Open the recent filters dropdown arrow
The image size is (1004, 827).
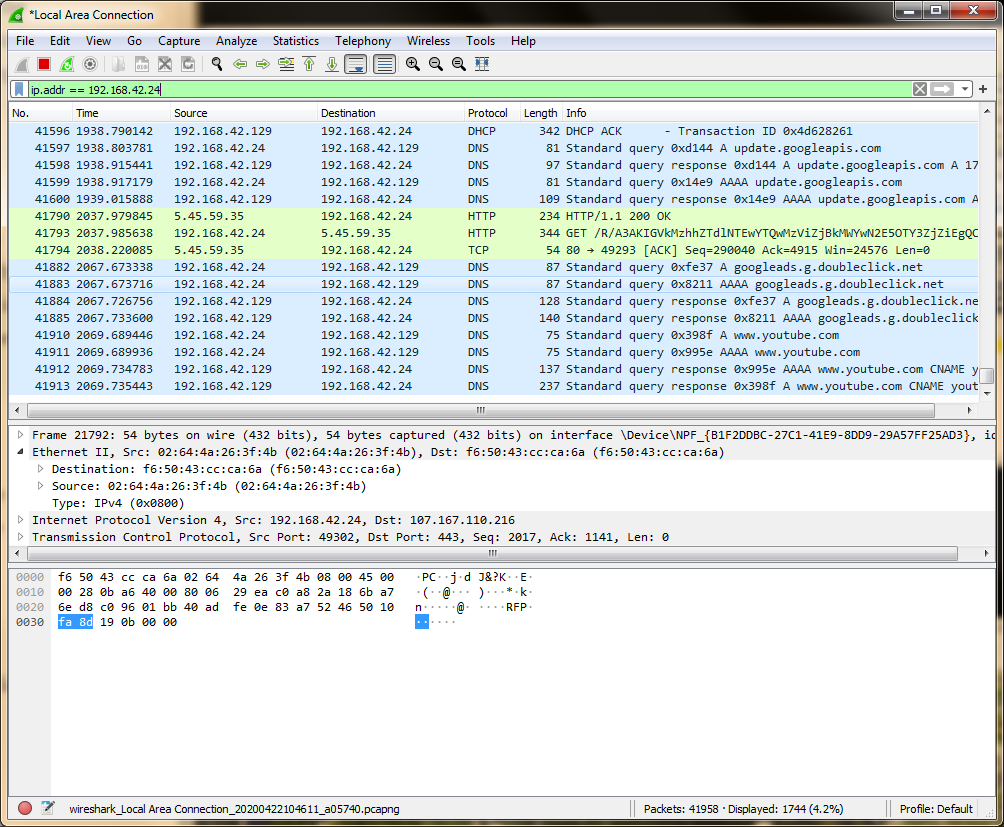964,90
